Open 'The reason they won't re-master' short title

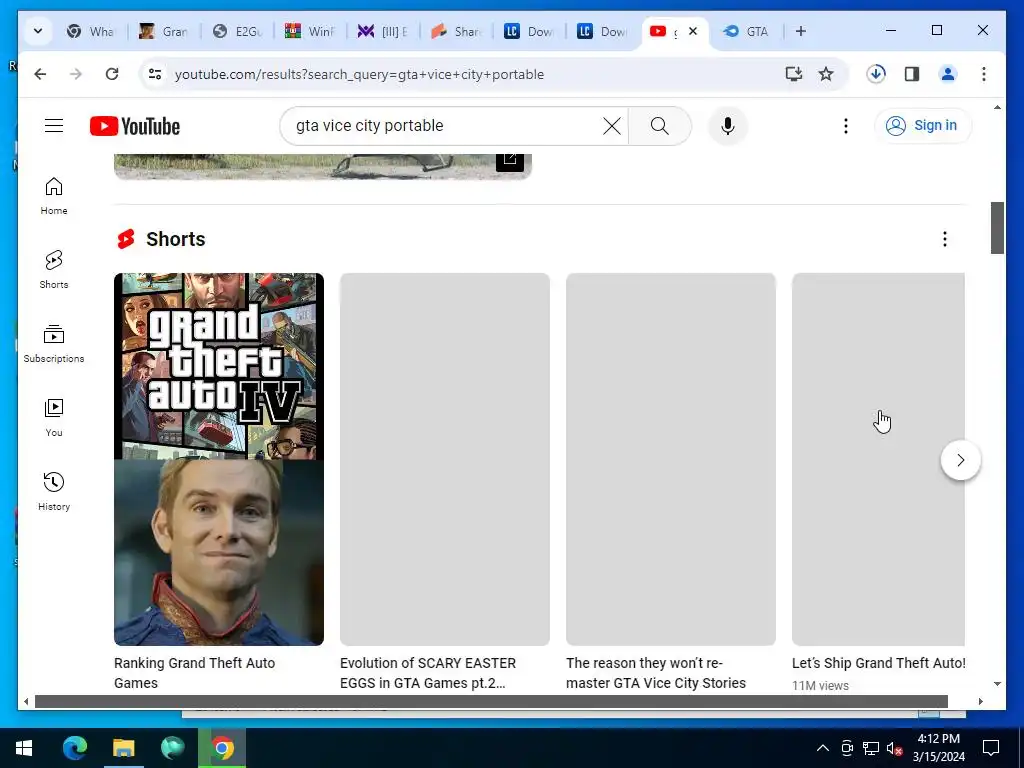pyautogui.click(x=656, y=673)
